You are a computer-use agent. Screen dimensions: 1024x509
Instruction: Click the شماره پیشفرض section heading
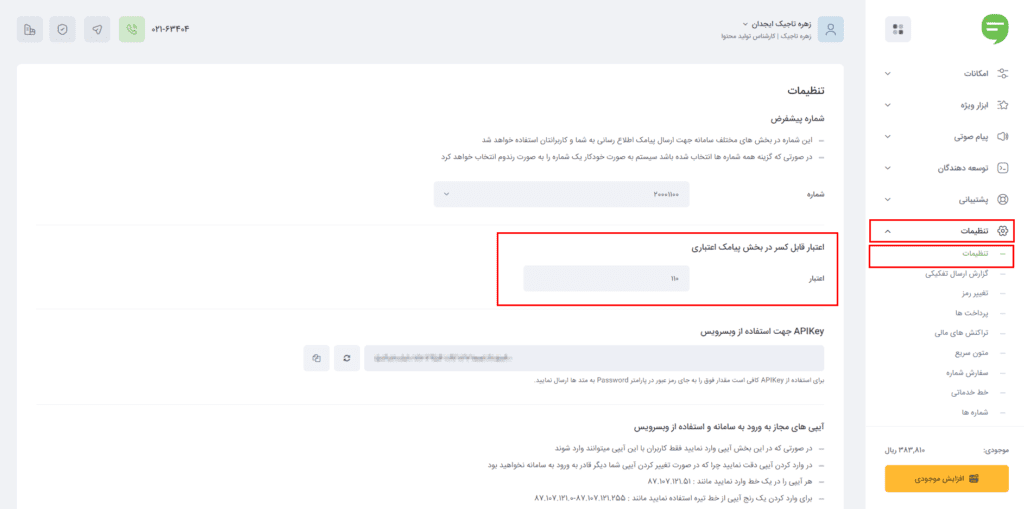pos(797,119)
